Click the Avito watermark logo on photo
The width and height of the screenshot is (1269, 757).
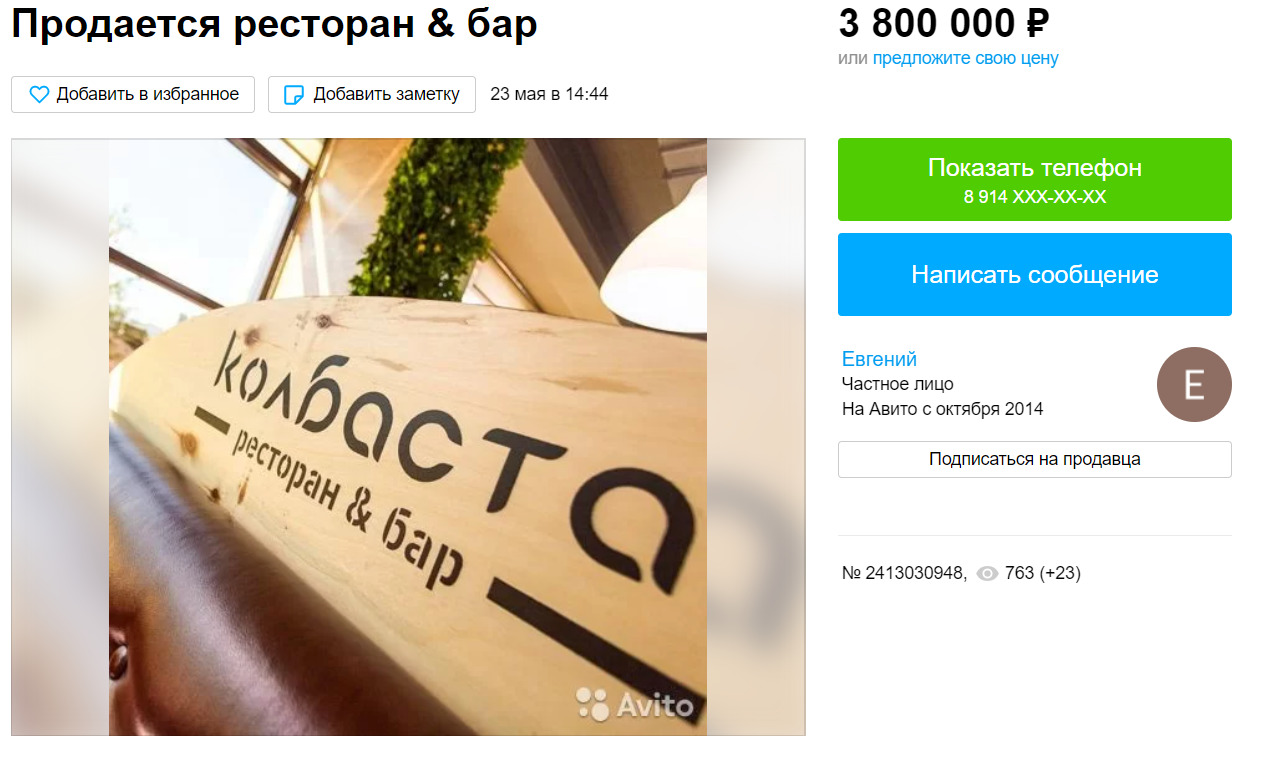point(635,705)
